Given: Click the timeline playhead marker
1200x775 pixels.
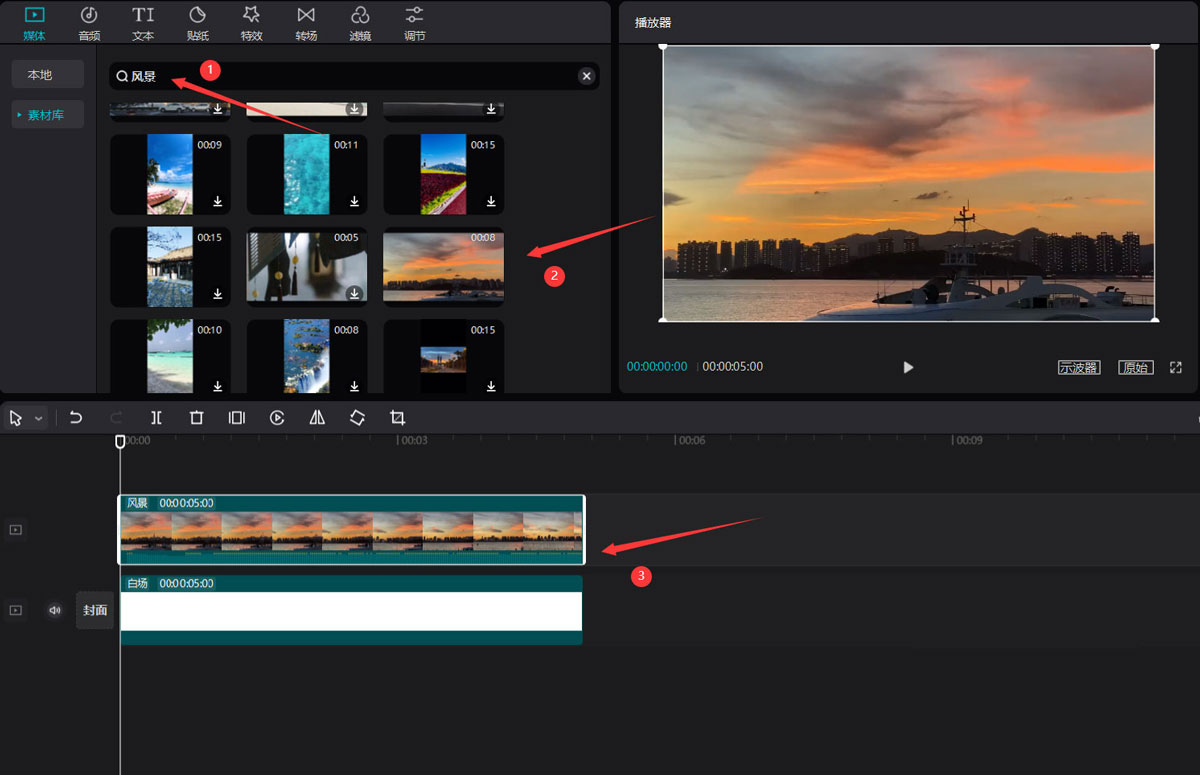Looking at the screenshot, I should pyautogui.click(x=120, y=441).
